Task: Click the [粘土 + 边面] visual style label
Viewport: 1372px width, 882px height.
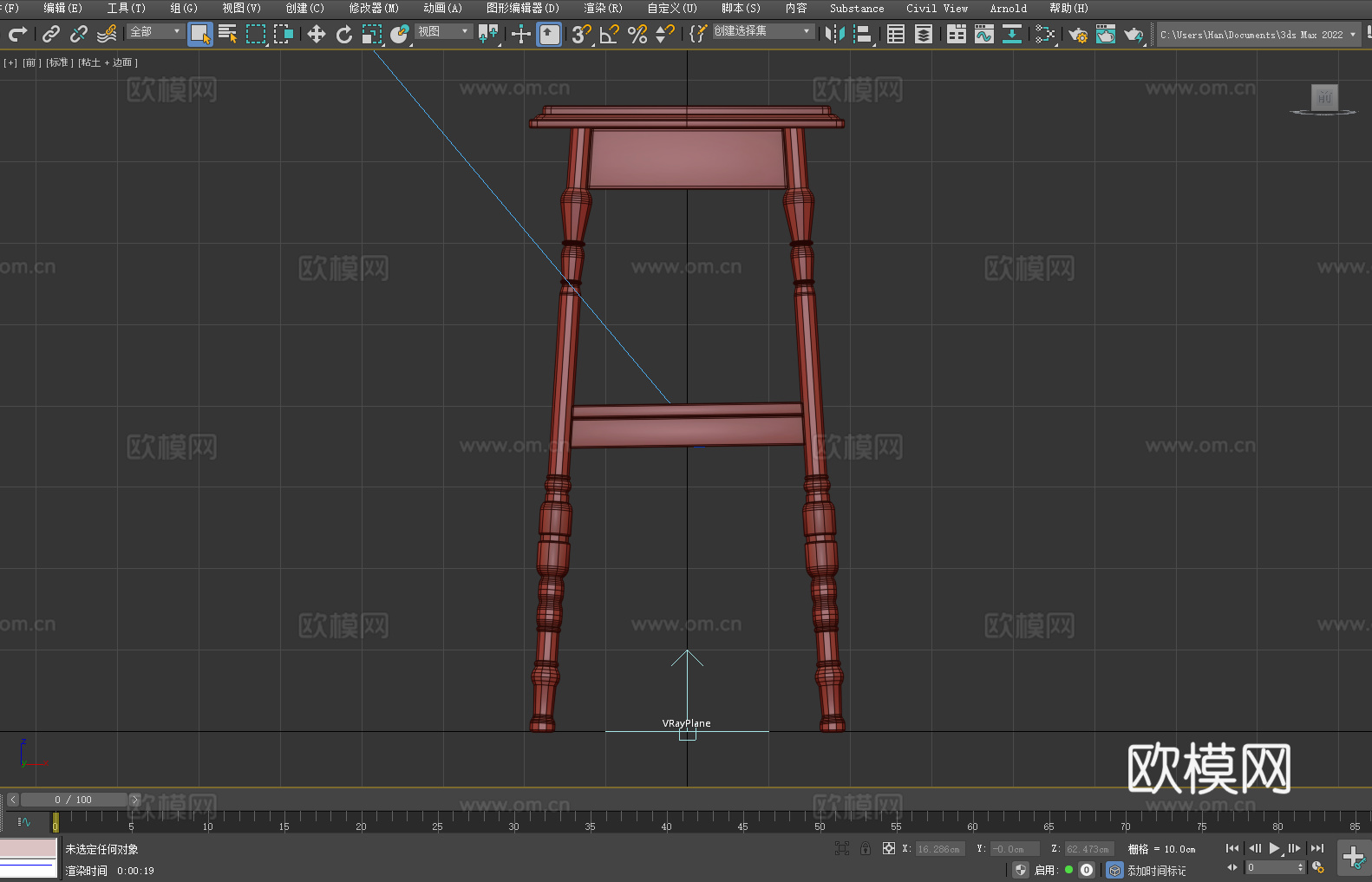Action: pos(108,62)
